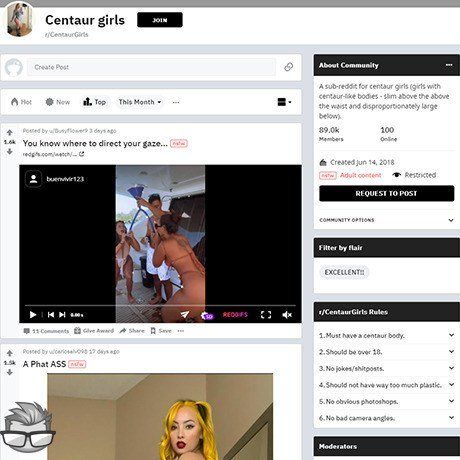Share the video with paper plane icon
The width and height of the screenshot is (460, 460).
[185, 314]
